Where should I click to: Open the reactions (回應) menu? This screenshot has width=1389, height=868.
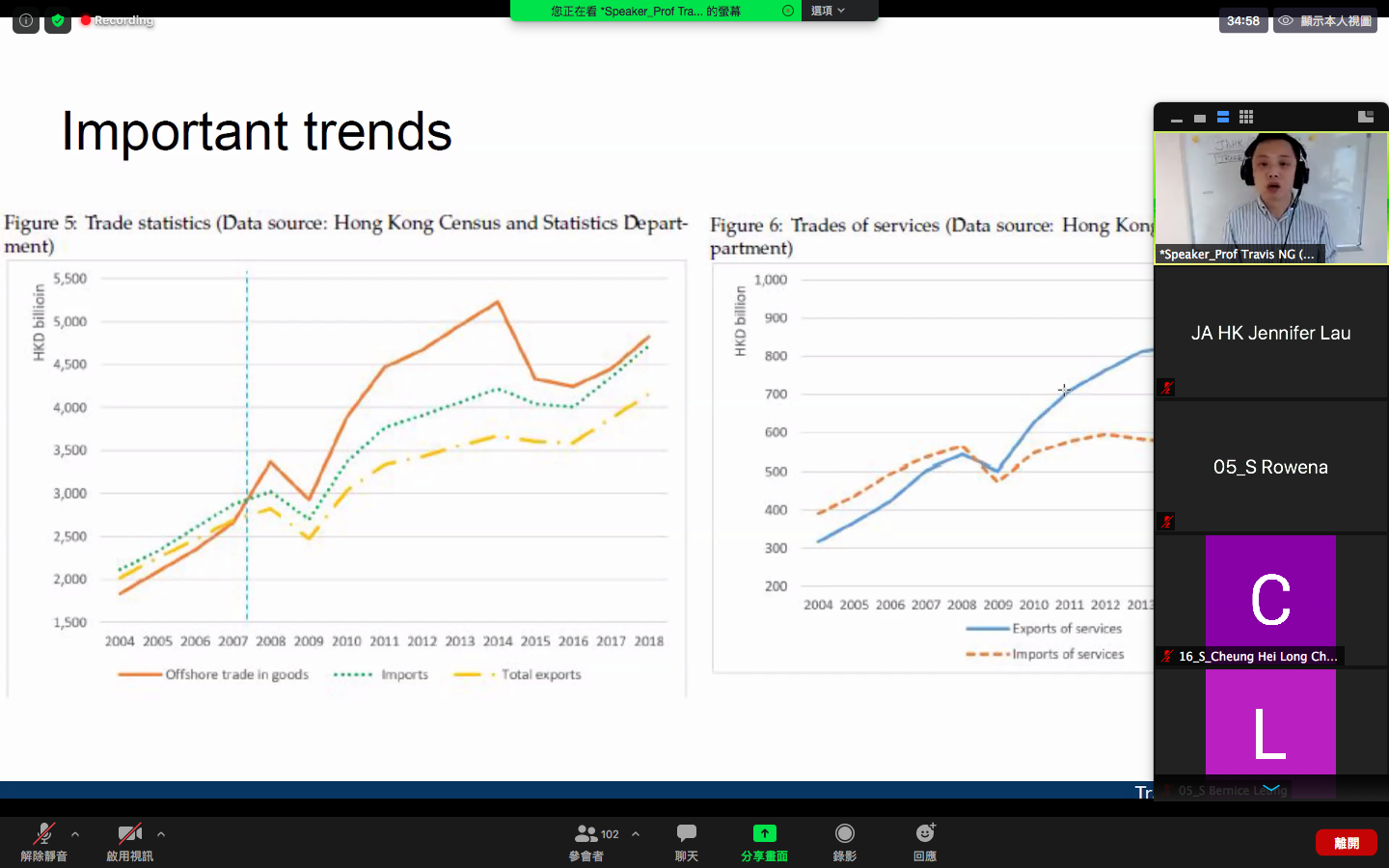point(924,841)
